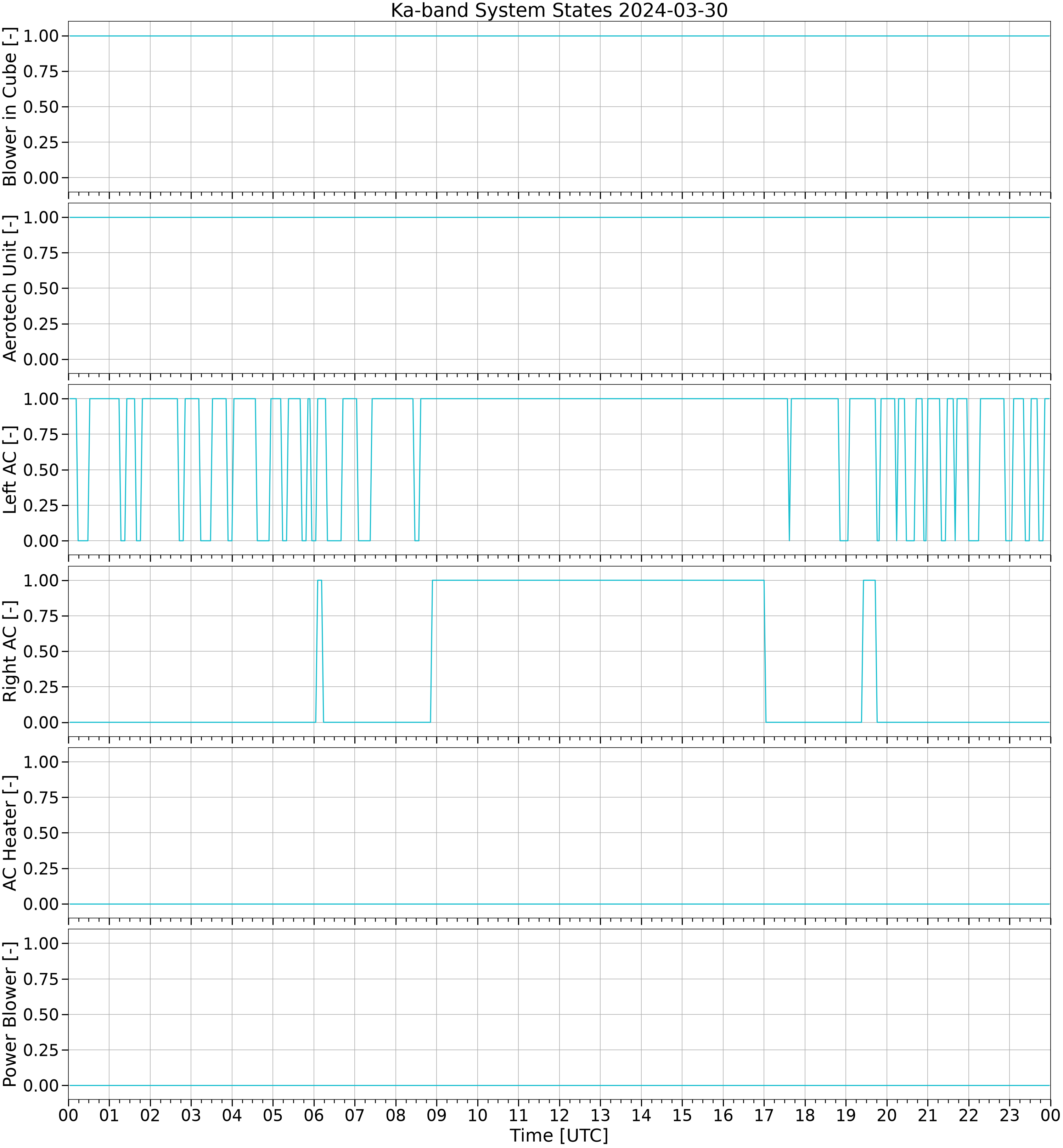Image resolution: width=1063 pixels, height=1148 pixels.
Task: Click the Right AC axis label
Action: (10, 651)
